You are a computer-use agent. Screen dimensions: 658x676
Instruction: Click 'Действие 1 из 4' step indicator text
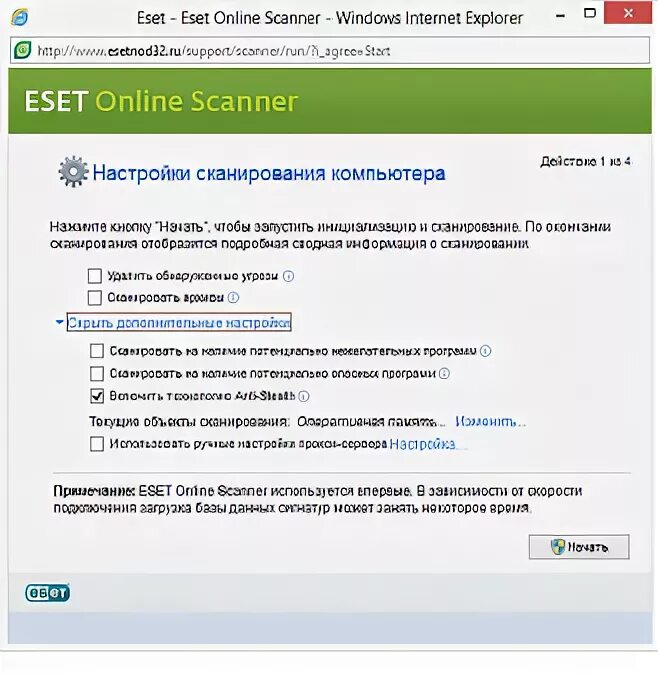[586, 162]
